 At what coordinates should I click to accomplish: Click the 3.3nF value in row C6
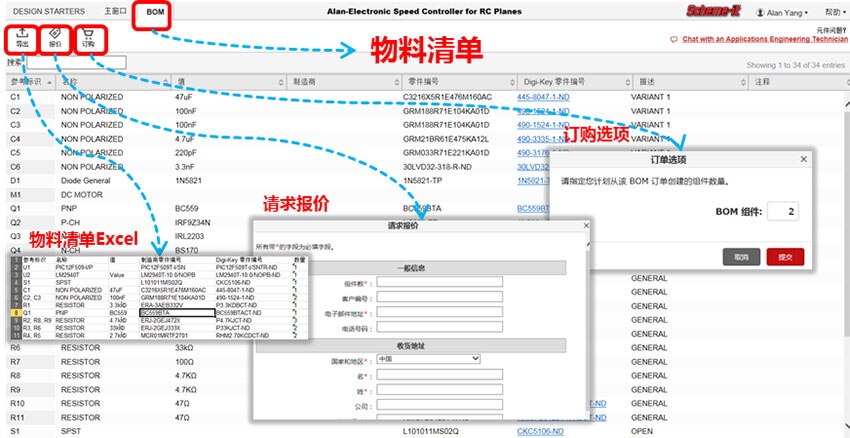pos(183,167)
